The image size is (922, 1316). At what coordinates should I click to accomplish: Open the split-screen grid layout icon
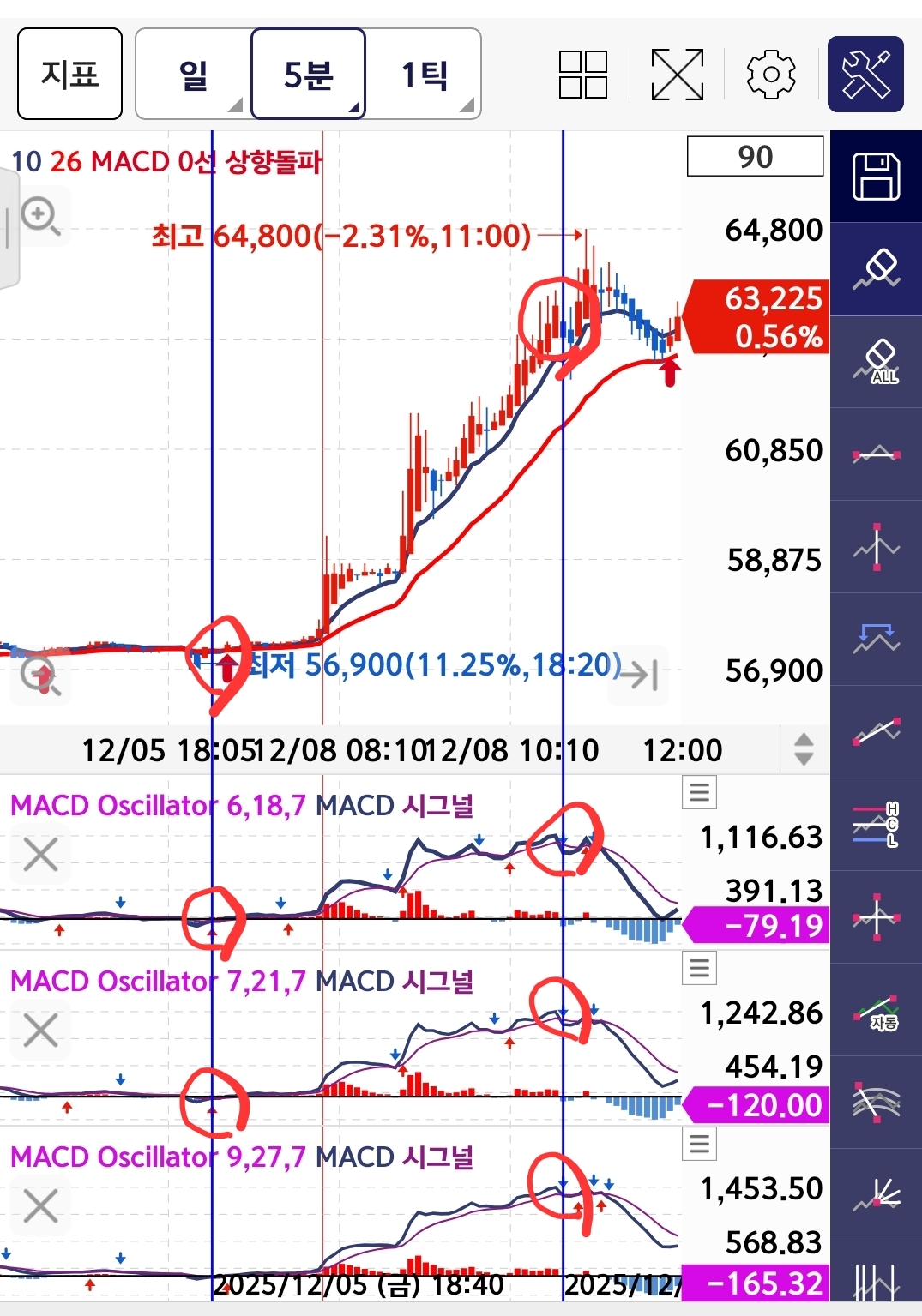click(583, 75)
